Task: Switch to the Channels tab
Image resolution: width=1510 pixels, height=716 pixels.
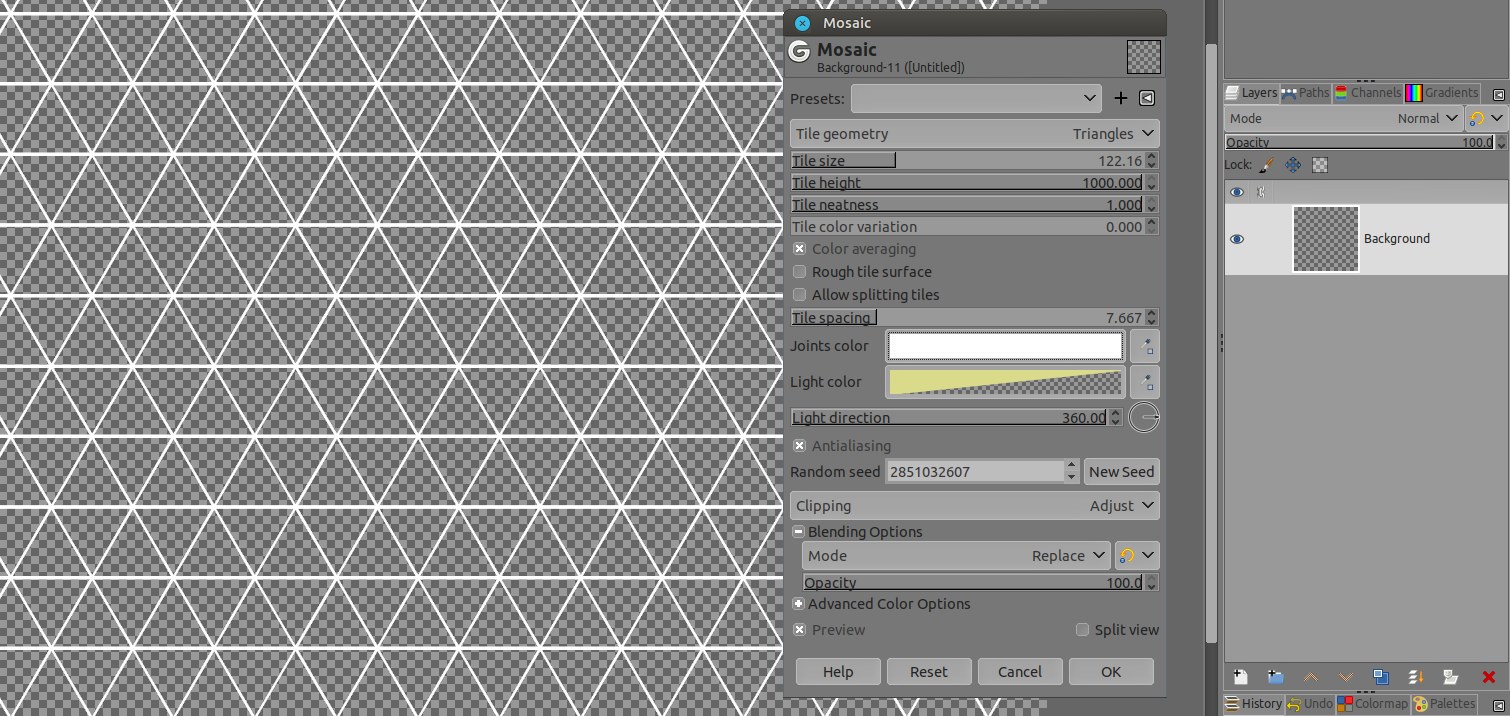Action: [1367, 93]
